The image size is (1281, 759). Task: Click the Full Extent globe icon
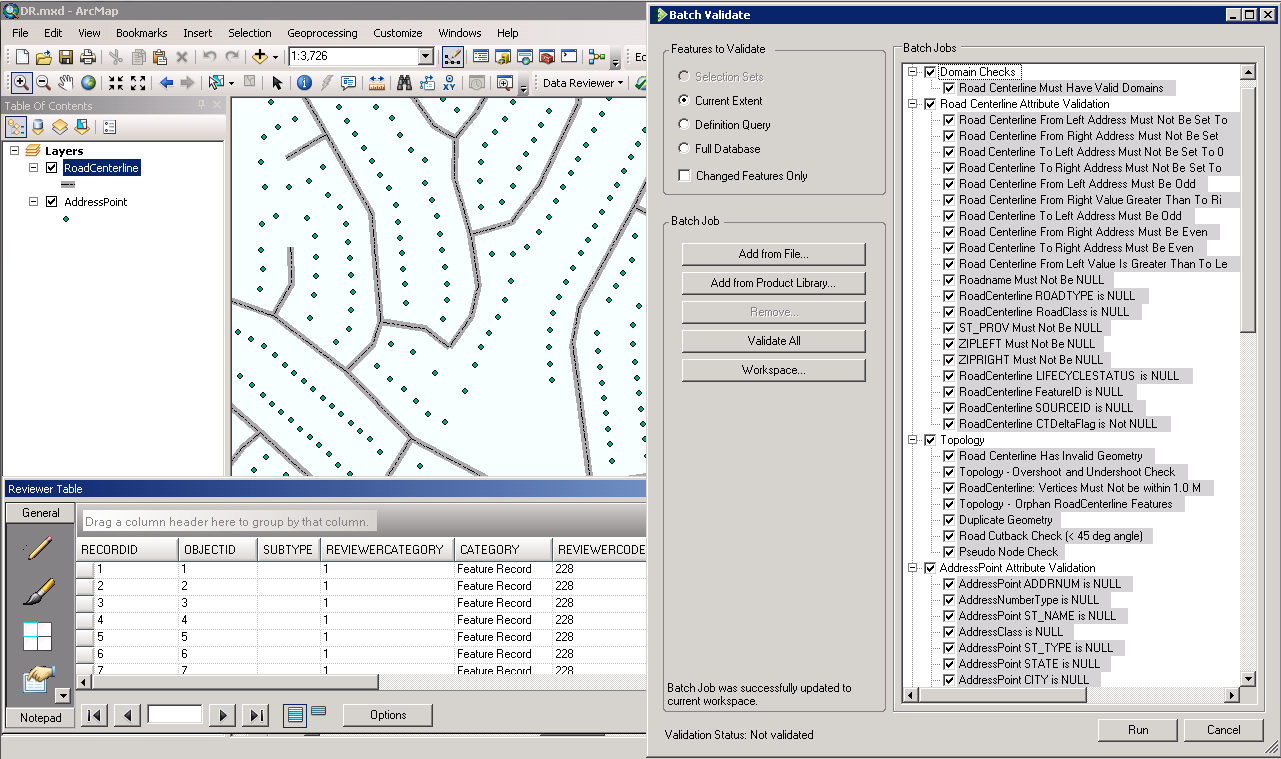pyautogui.click(x=89, y=83)
